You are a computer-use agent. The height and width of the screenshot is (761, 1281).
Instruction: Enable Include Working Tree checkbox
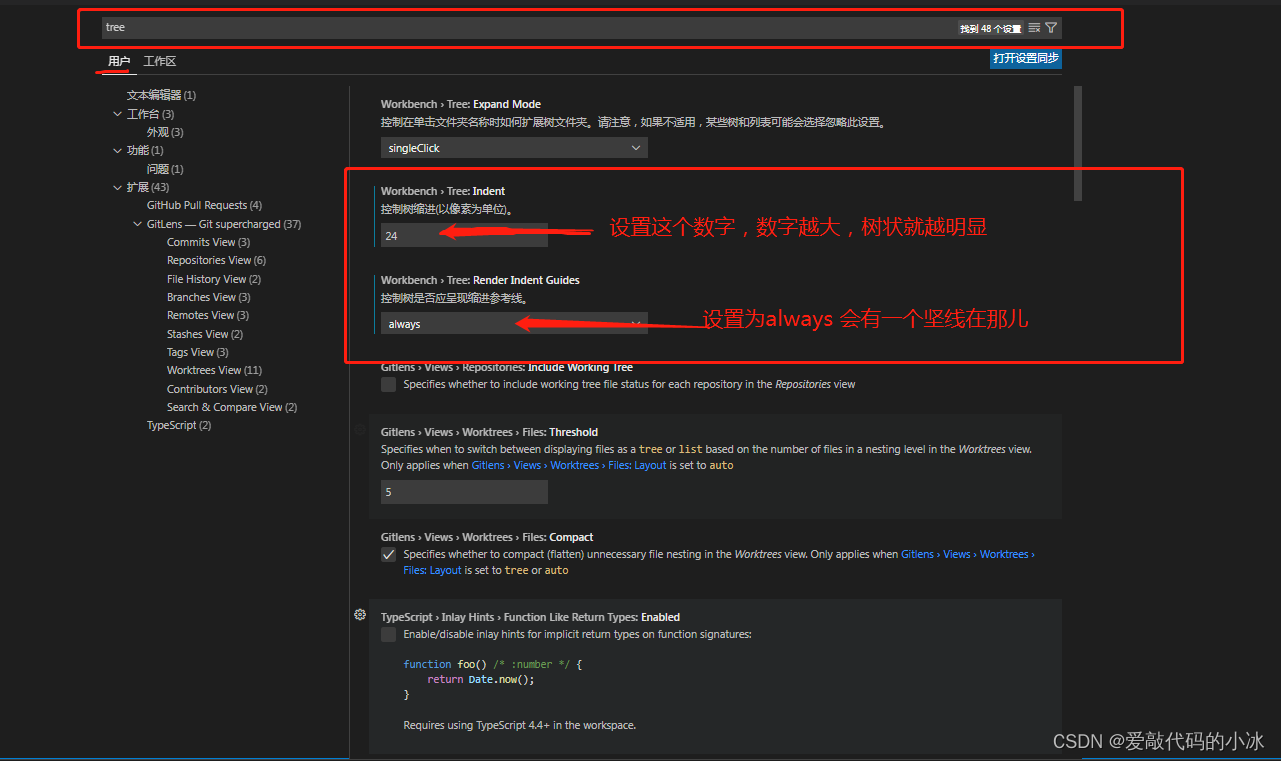pos(388,384)
